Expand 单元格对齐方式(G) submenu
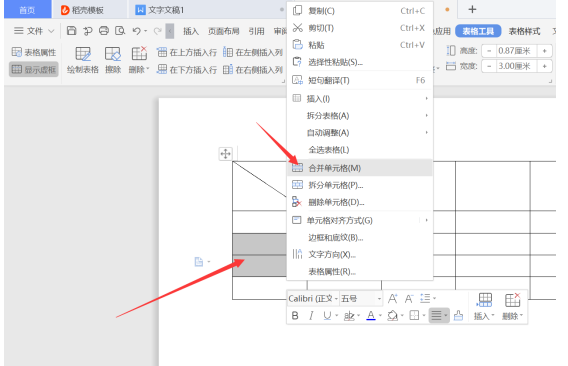 pyautogui.click(x=360, y=220)
